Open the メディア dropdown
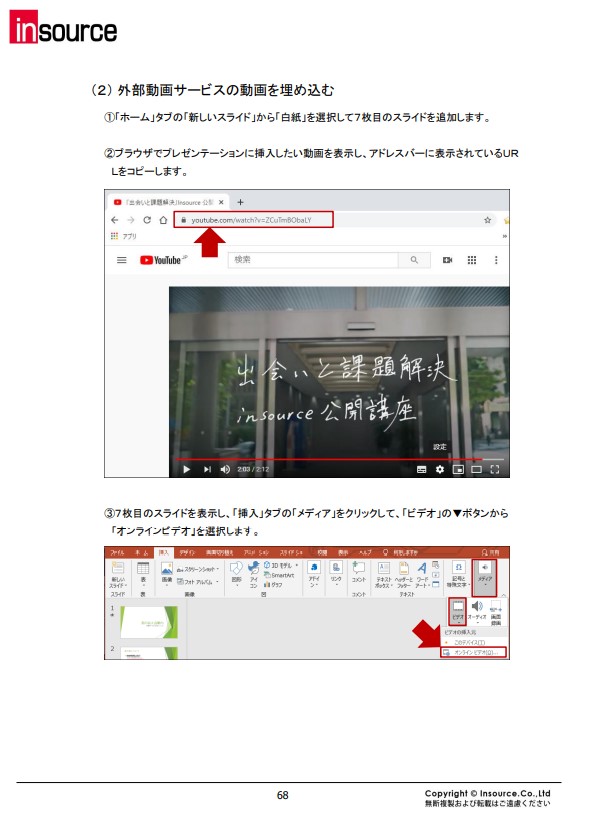This screenshot has width=590, height=835. click(x=485, y=577)
